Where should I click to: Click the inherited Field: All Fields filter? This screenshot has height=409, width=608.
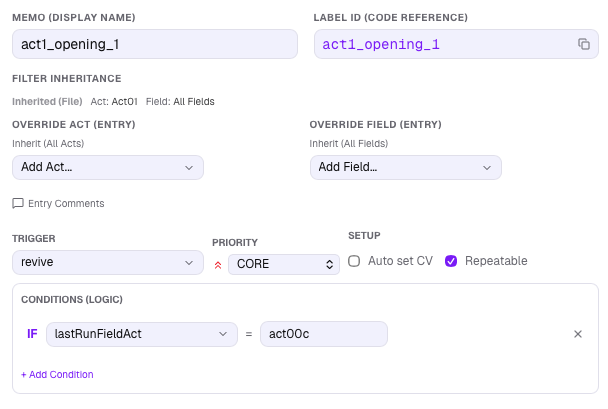pyautogui.click(x=180, y=101)
